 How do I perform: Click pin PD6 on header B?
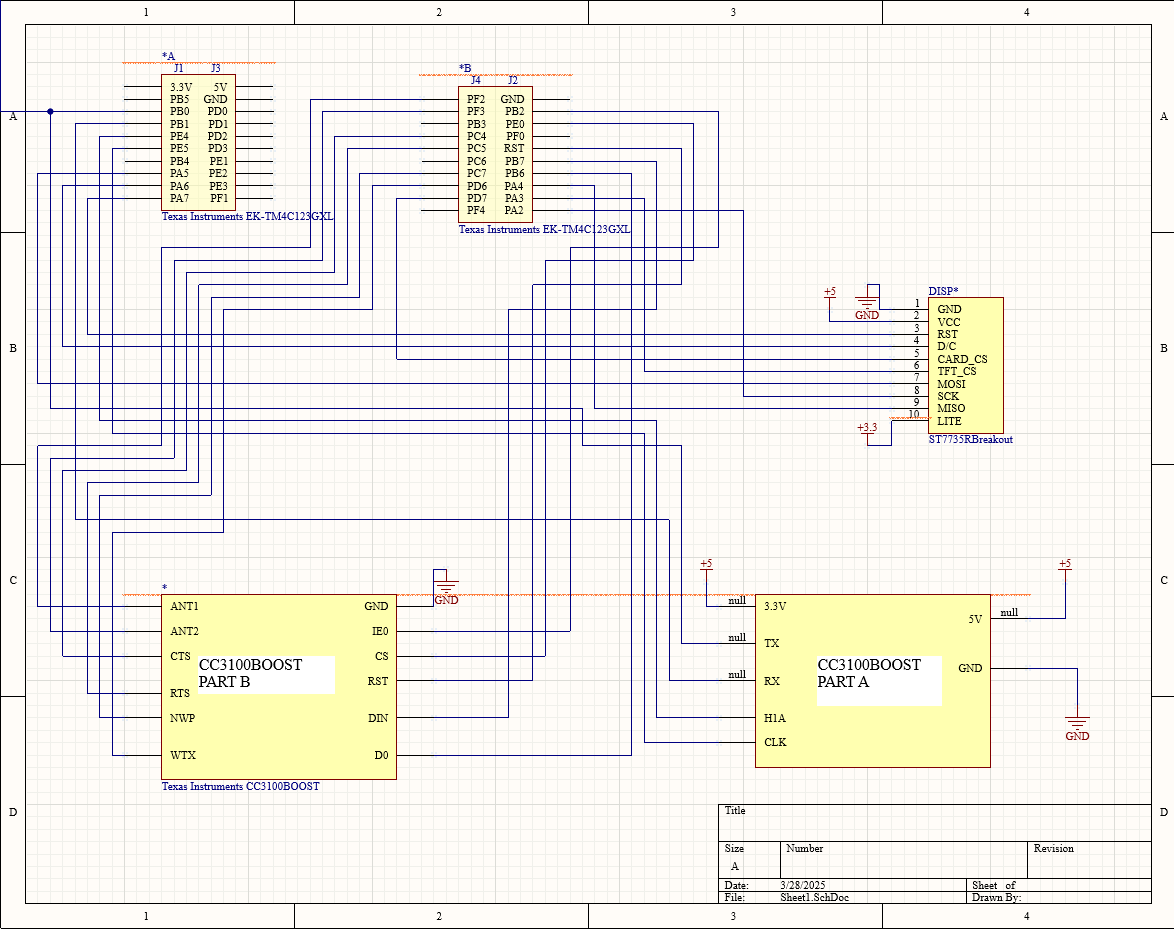pyautogui.click(x=477, y=186)
